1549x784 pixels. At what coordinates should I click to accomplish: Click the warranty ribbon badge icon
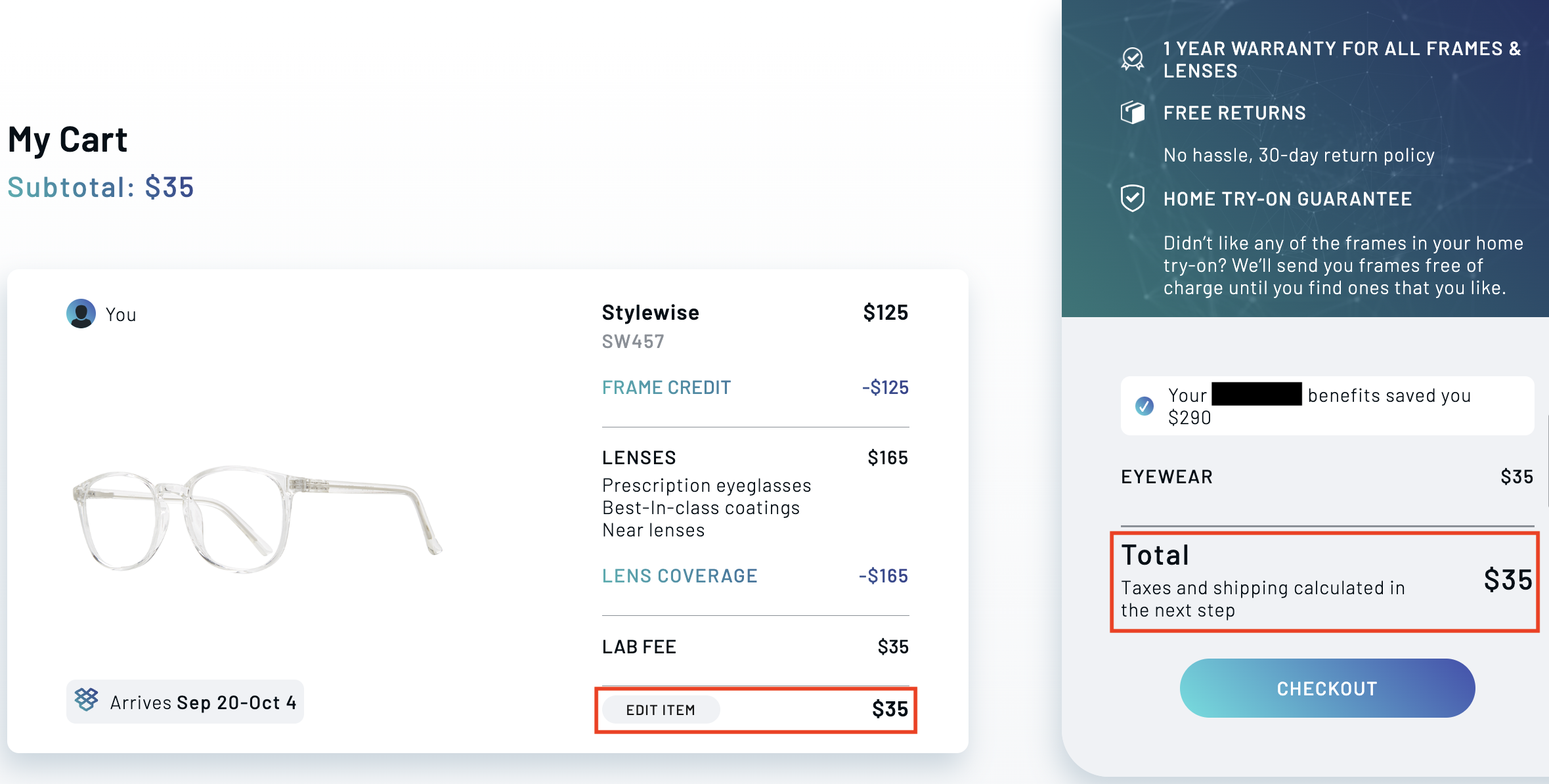pyautogui.click(x=1132, y=59)
